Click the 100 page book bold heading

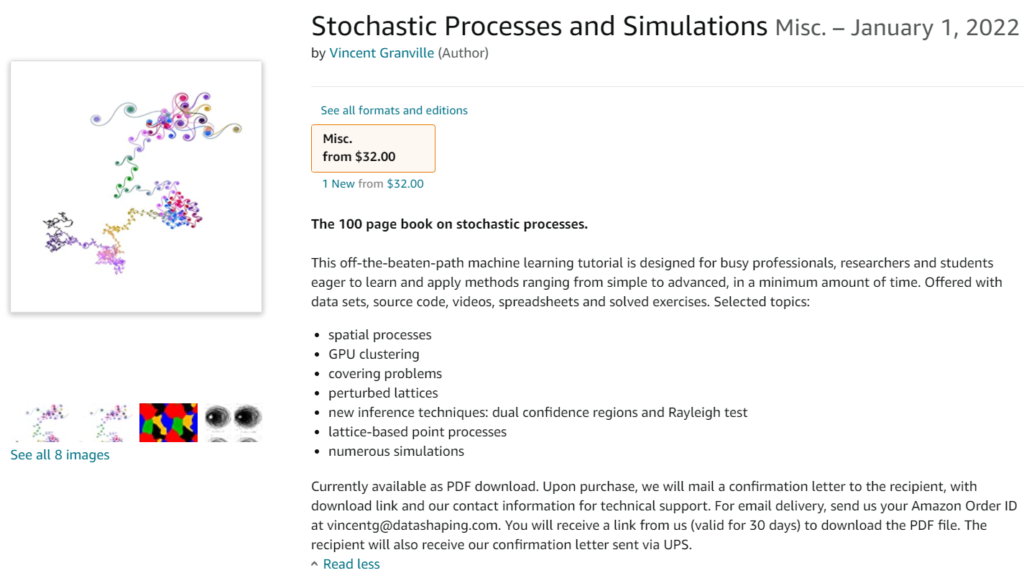pos(449,224)
